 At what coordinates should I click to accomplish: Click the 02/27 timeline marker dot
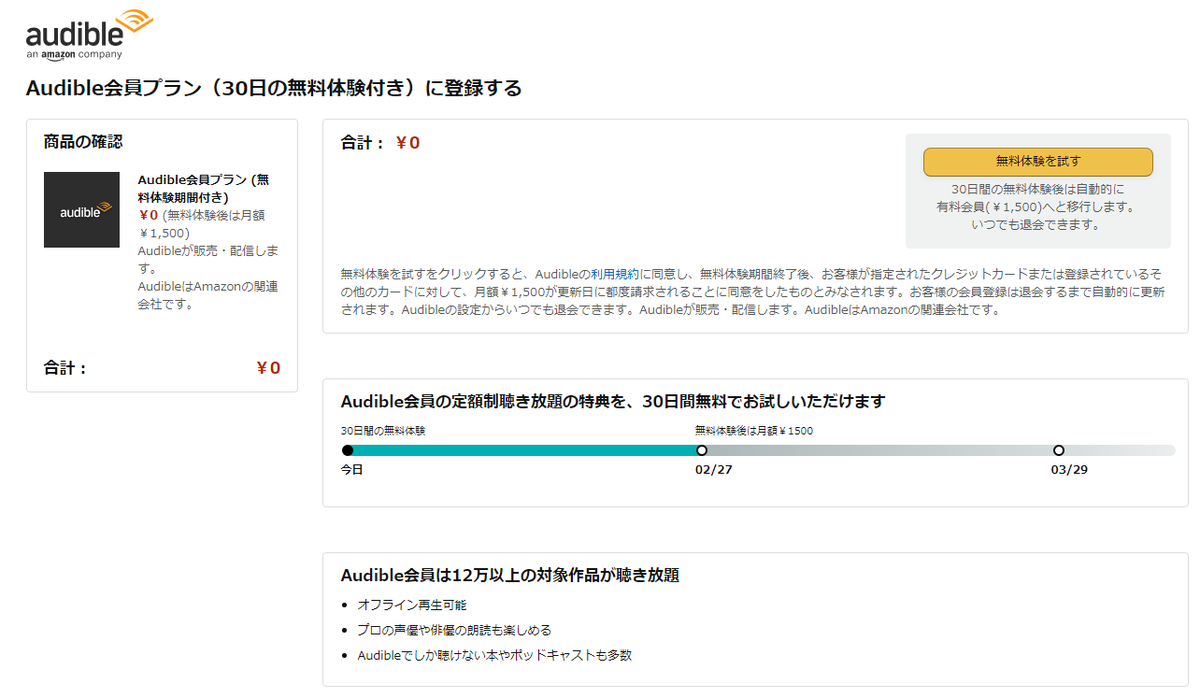(x=702, y=450)
